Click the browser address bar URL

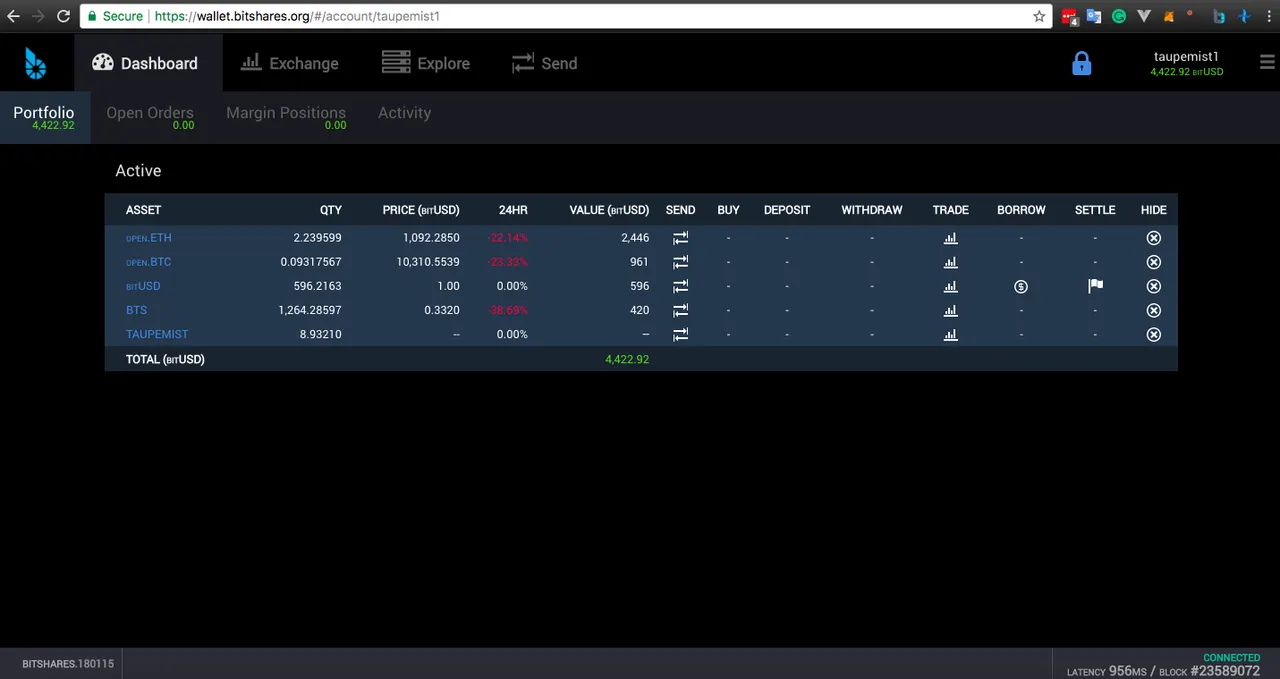(297, 16)
